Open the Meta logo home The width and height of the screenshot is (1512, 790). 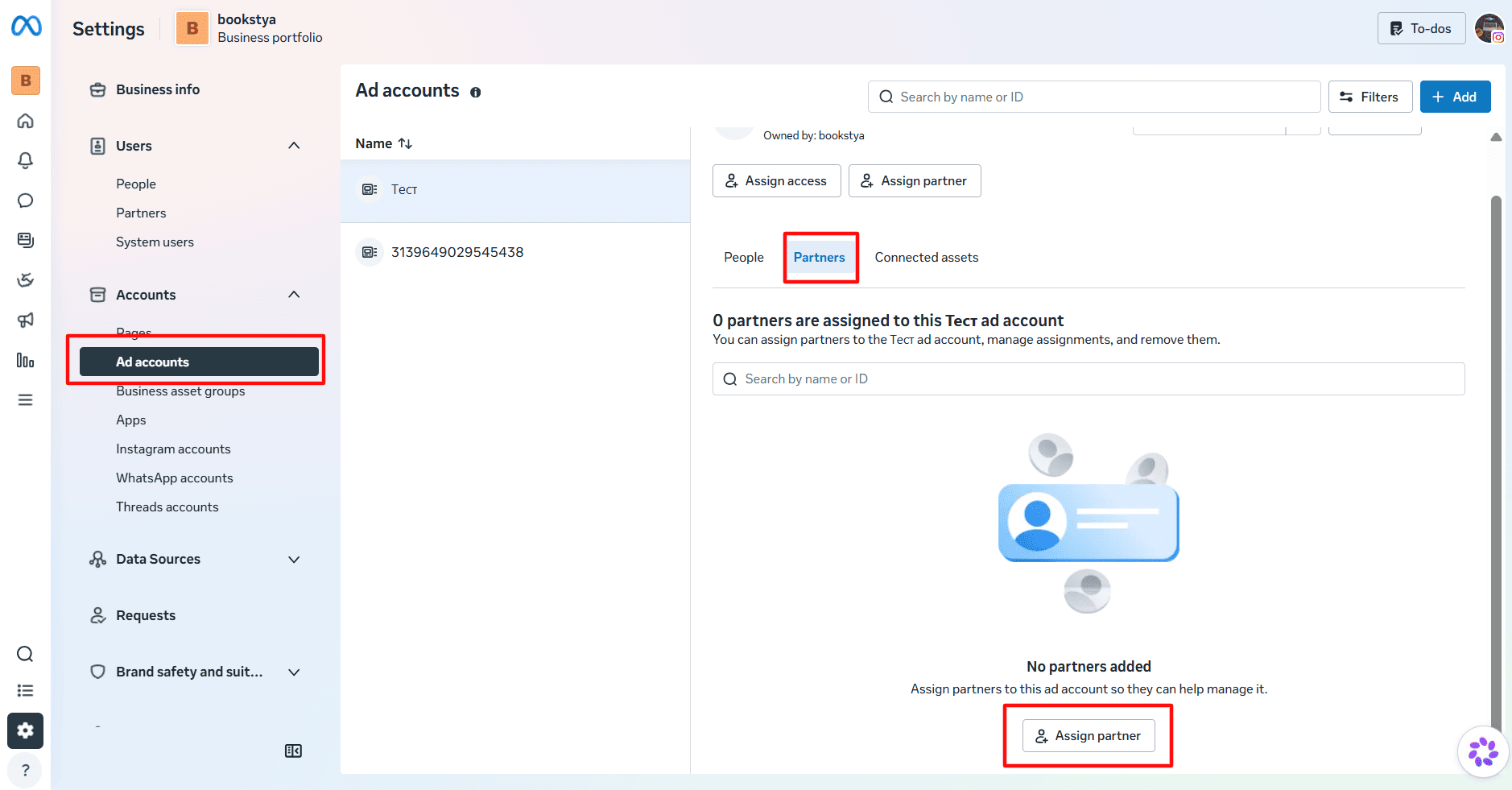(26, 27)
